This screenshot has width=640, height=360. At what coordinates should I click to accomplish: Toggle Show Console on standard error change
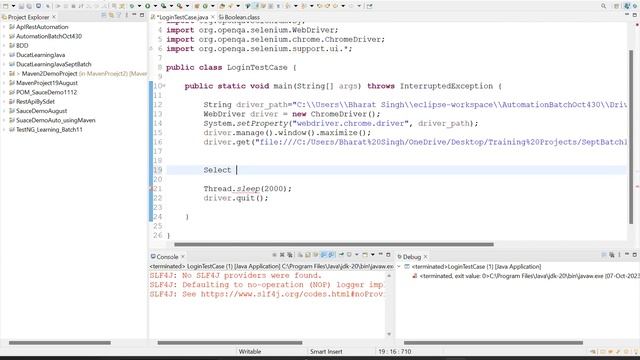coord(331,255)
